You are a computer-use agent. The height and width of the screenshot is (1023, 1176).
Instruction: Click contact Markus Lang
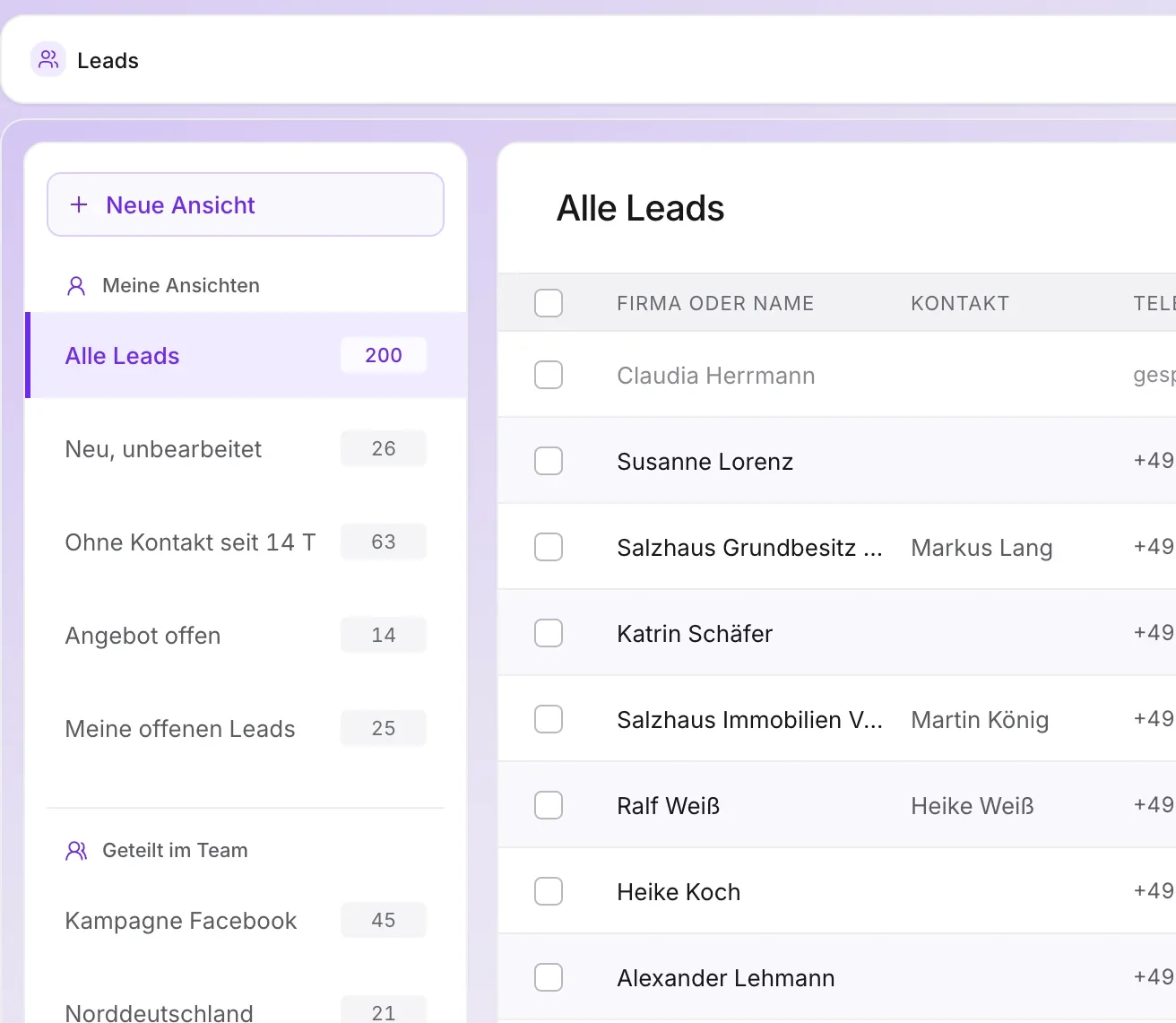981,547
